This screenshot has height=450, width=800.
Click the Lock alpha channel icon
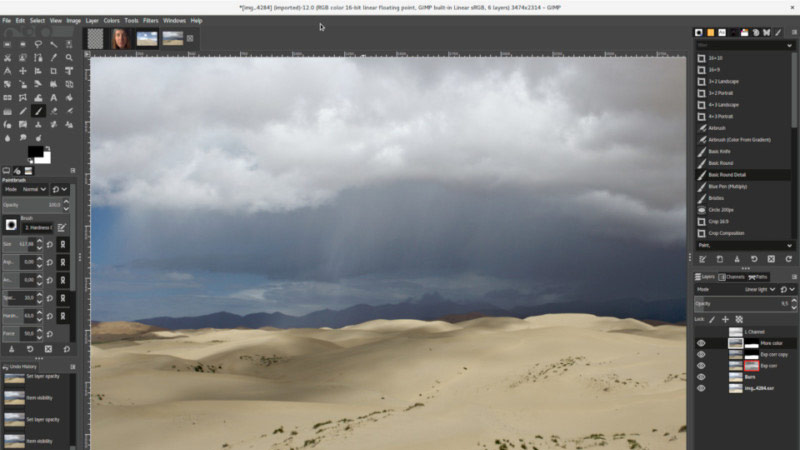tap(739, 319)
